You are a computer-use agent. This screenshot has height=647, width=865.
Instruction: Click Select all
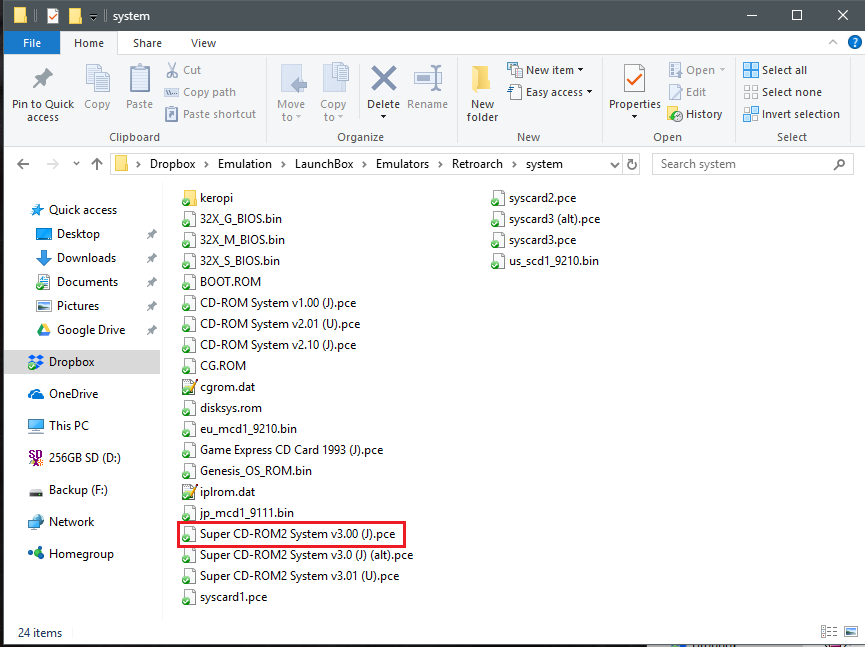tap(775, 70)
